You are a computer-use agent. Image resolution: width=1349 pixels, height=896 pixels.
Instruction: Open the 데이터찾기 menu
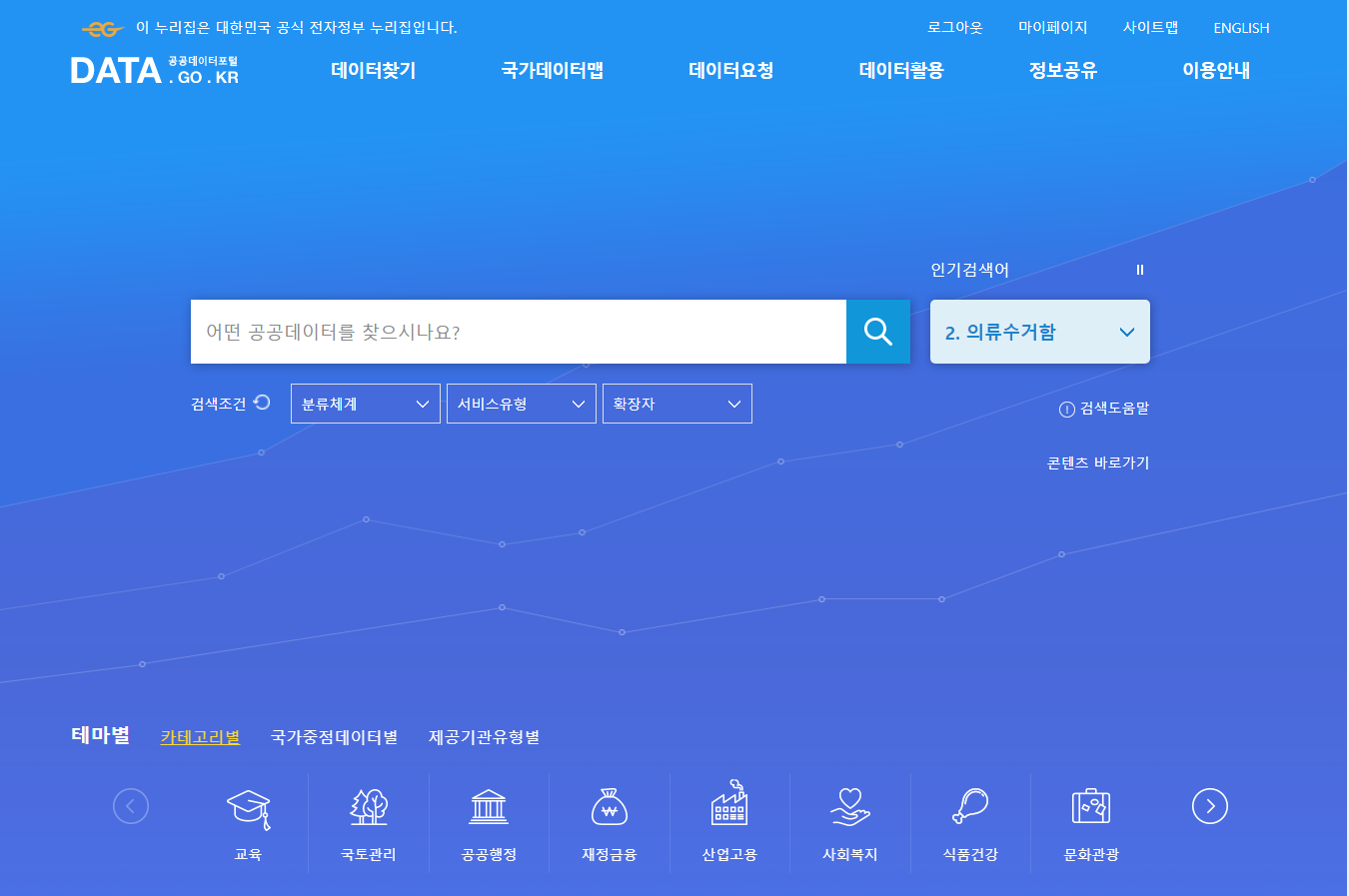[374, 70]
